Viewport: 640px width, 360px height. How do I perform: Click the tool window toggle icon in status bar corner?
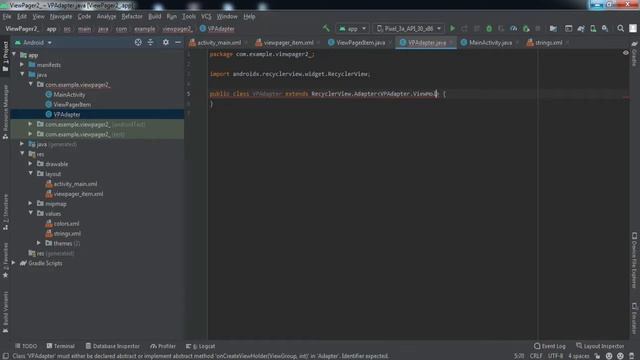pyautogui.click(x=6, y=356)
